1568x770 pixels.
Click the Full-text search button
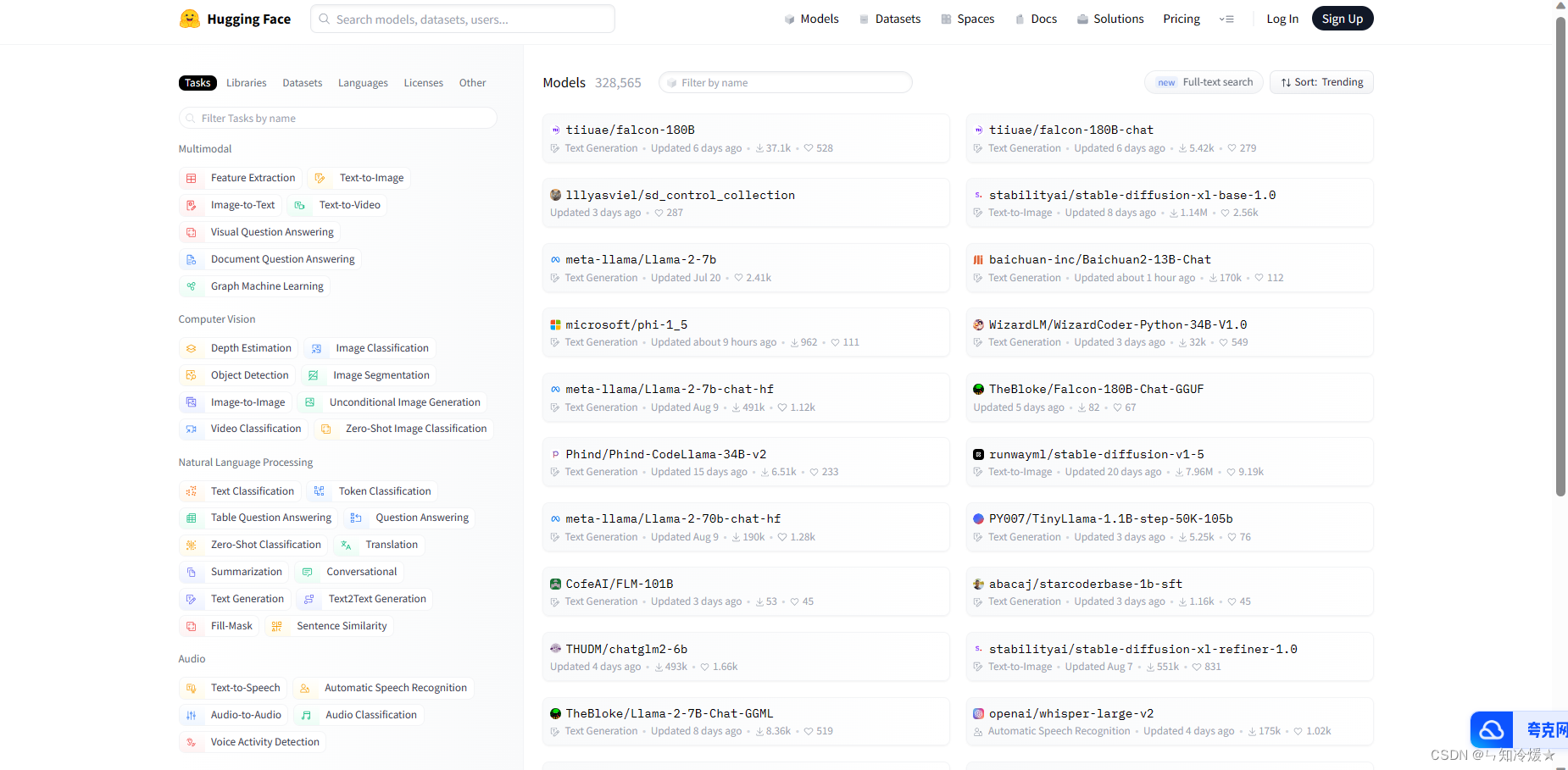click(1204, 82)
